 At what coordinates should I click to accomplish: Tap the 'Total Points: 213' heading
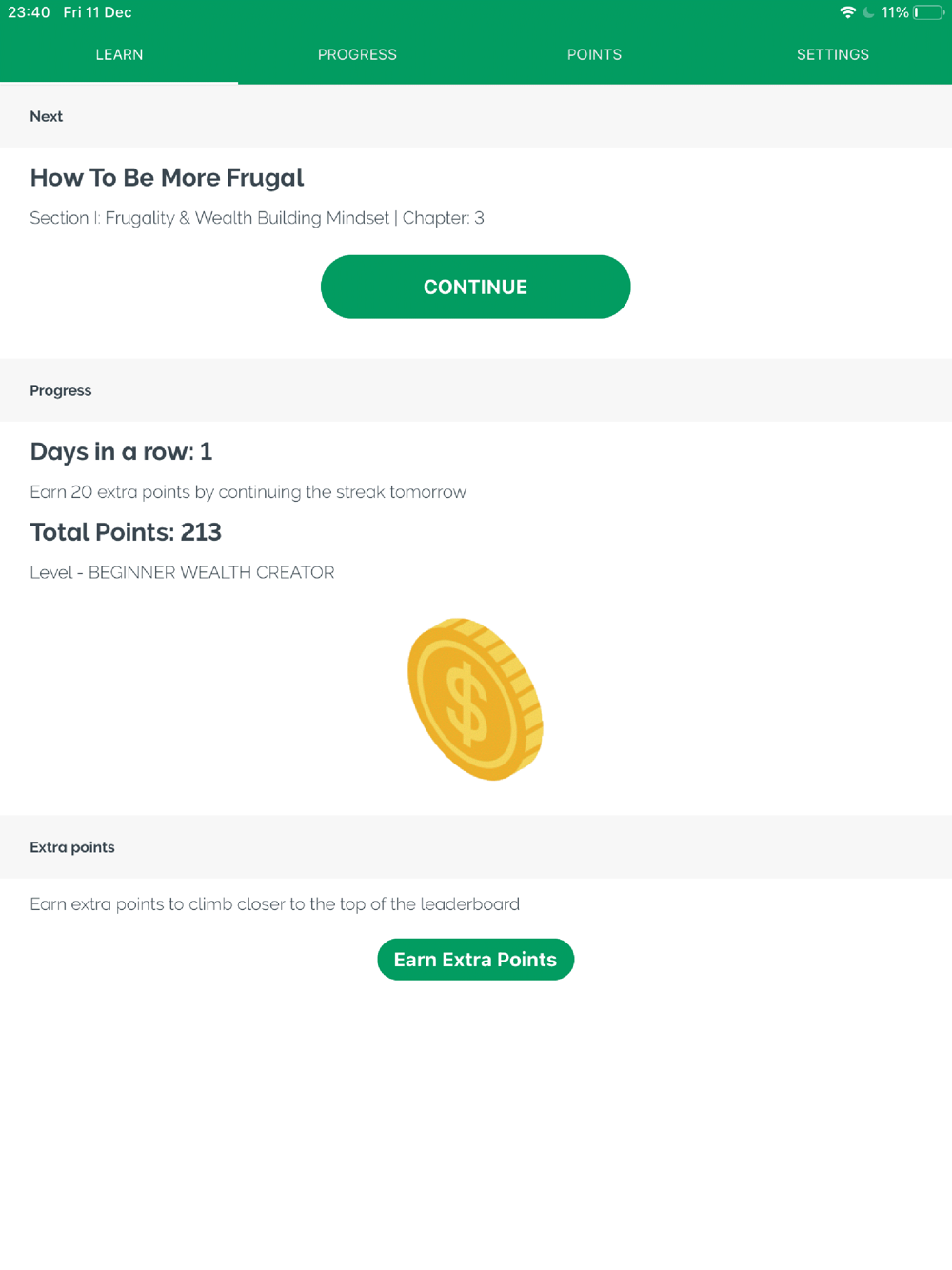point(126,532)
